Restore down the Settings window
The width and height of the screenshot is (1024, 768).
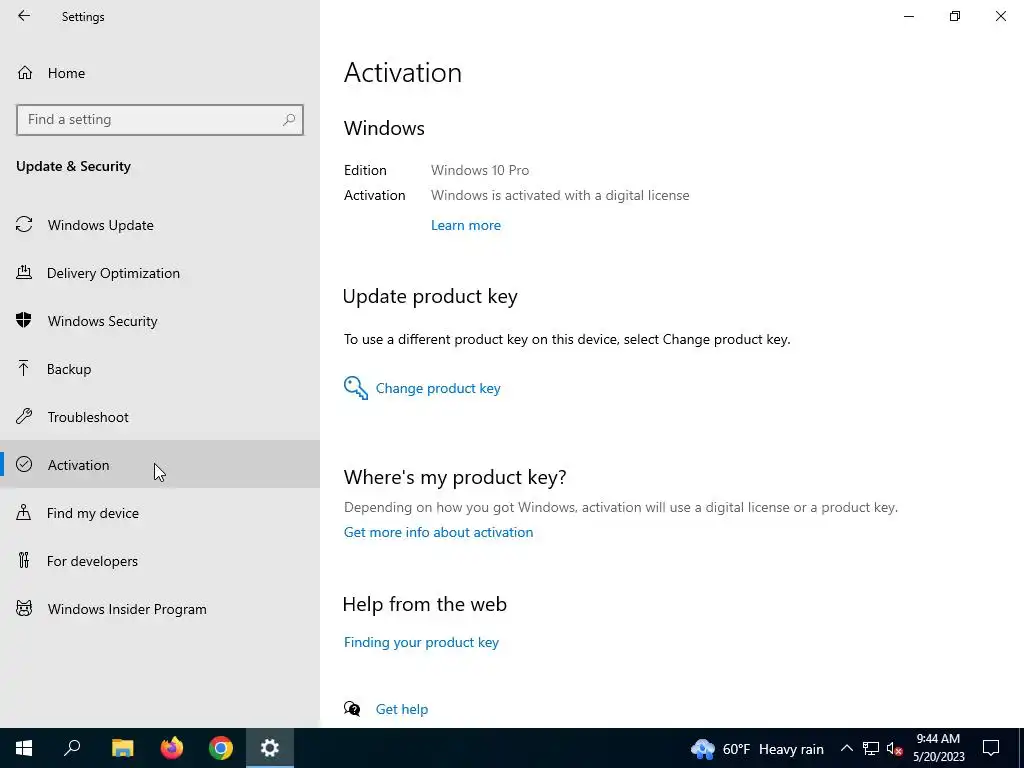click(x=955, y=16)
